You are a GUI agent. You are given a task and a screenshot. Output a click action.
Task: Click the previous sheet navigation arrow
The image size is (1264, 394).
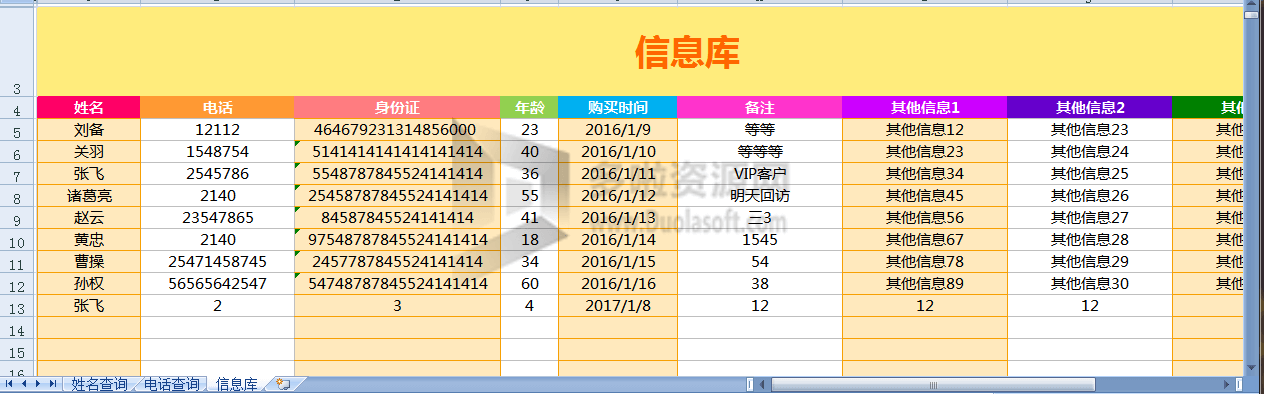click(24, 384)
